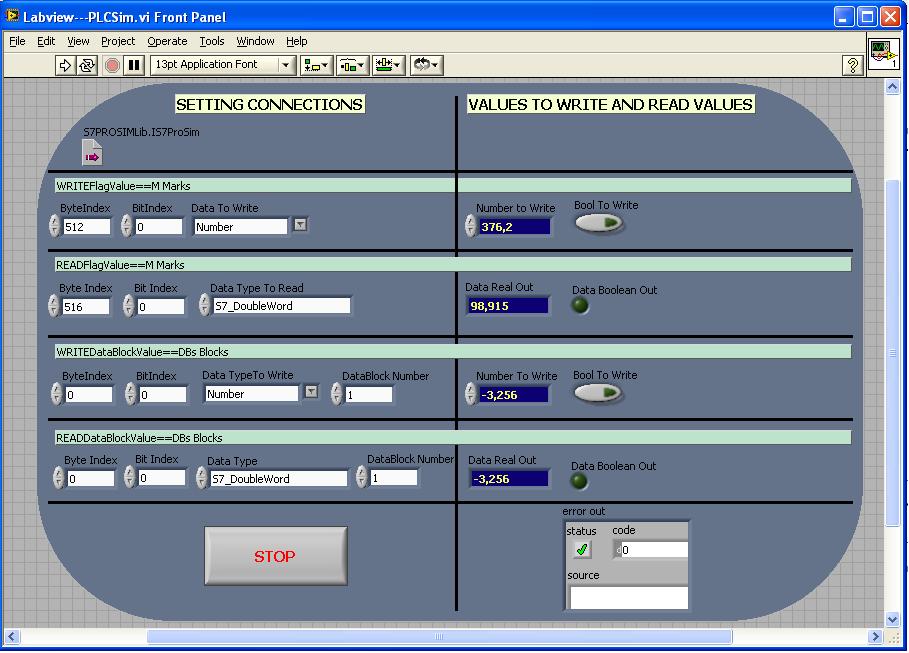
Task: Click the Run arrow toolbar icon
Action: (x=65, y=65)
